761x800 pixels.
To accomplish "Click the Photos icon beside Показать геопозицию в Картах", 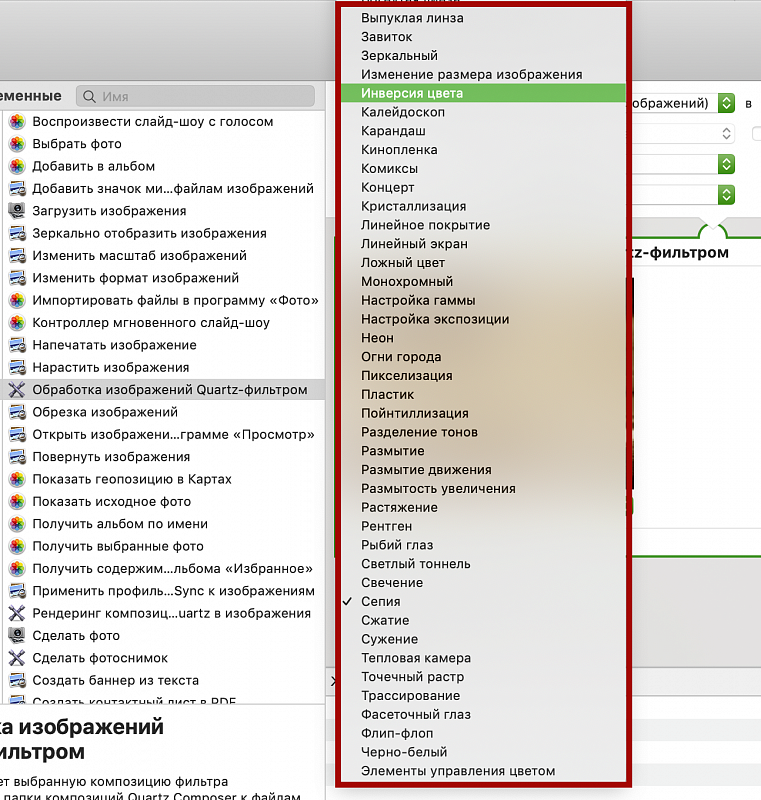I will click(x=17, y=479).
